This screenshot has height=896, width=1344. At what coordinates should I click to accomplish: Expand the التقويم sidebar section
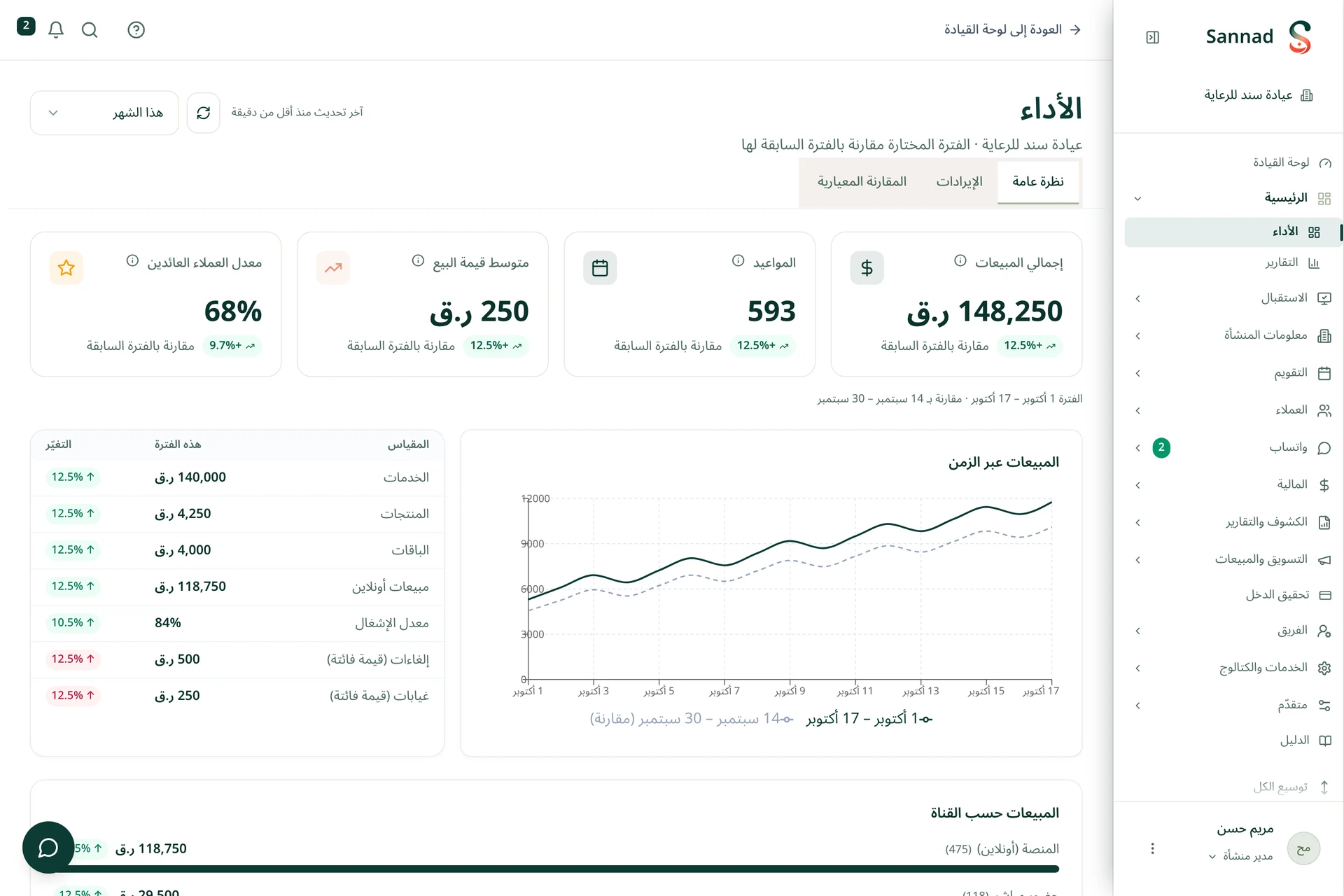tap(1137, 373)
